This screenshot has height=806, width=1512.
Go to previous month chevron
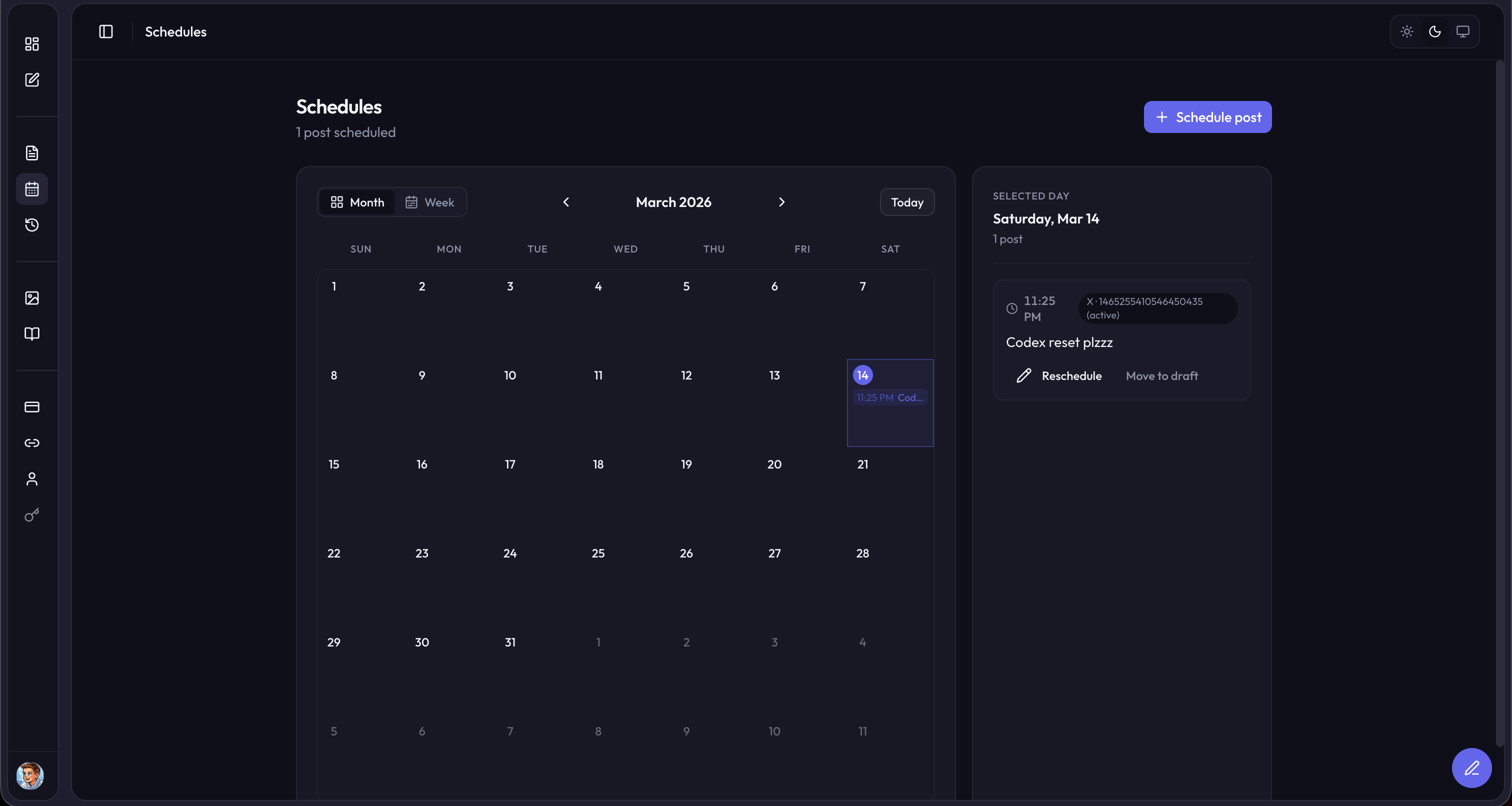tap(566, 202)
